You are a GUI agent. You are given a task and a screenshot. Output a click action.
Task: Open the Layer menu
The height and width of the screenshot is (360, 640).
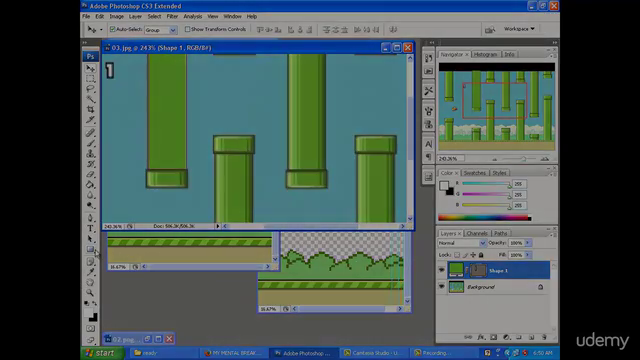point(135,16)
